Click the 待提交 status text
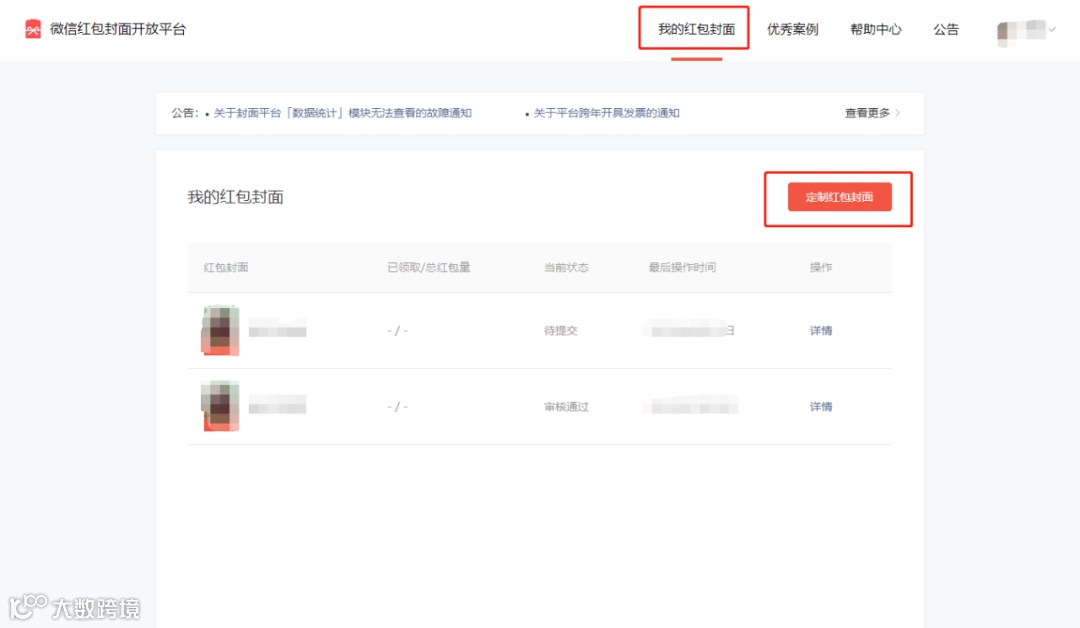This screenshot has height=628, width=1080. 561,331
